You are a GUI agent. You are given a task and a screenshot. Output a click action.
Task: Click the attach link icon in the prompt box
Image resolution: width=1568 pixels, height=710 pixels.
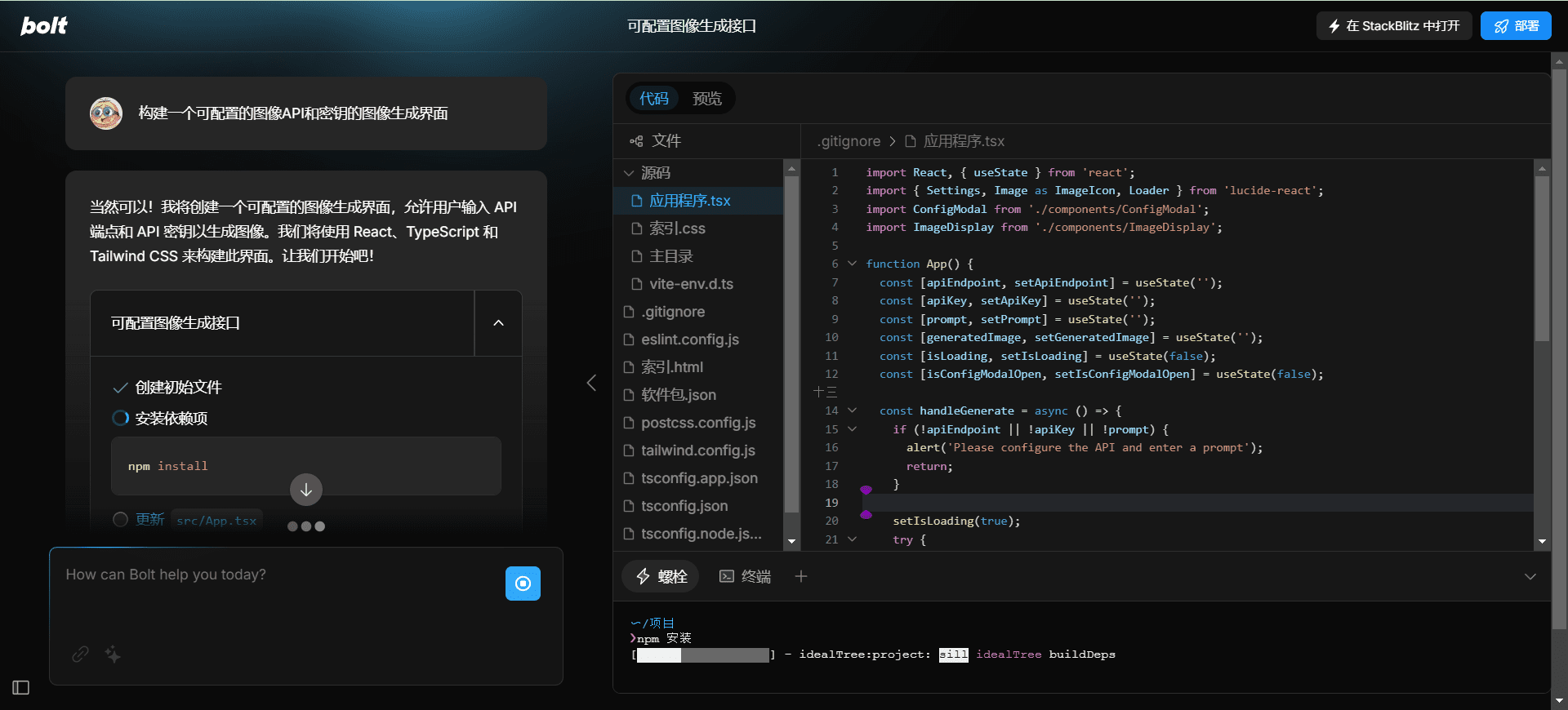[x=80, y=654]
